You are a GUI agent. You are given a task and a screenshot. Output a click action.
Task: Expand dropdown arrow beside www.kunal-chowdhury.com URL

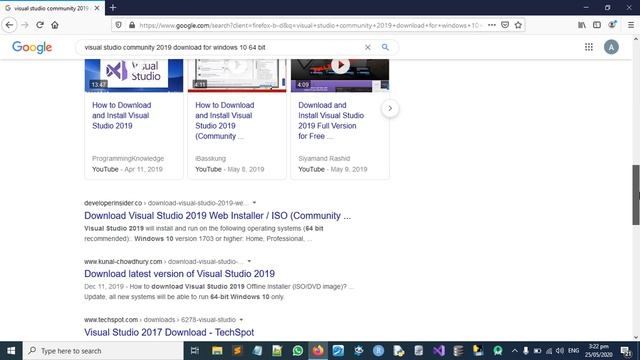(x=249, y=261)
